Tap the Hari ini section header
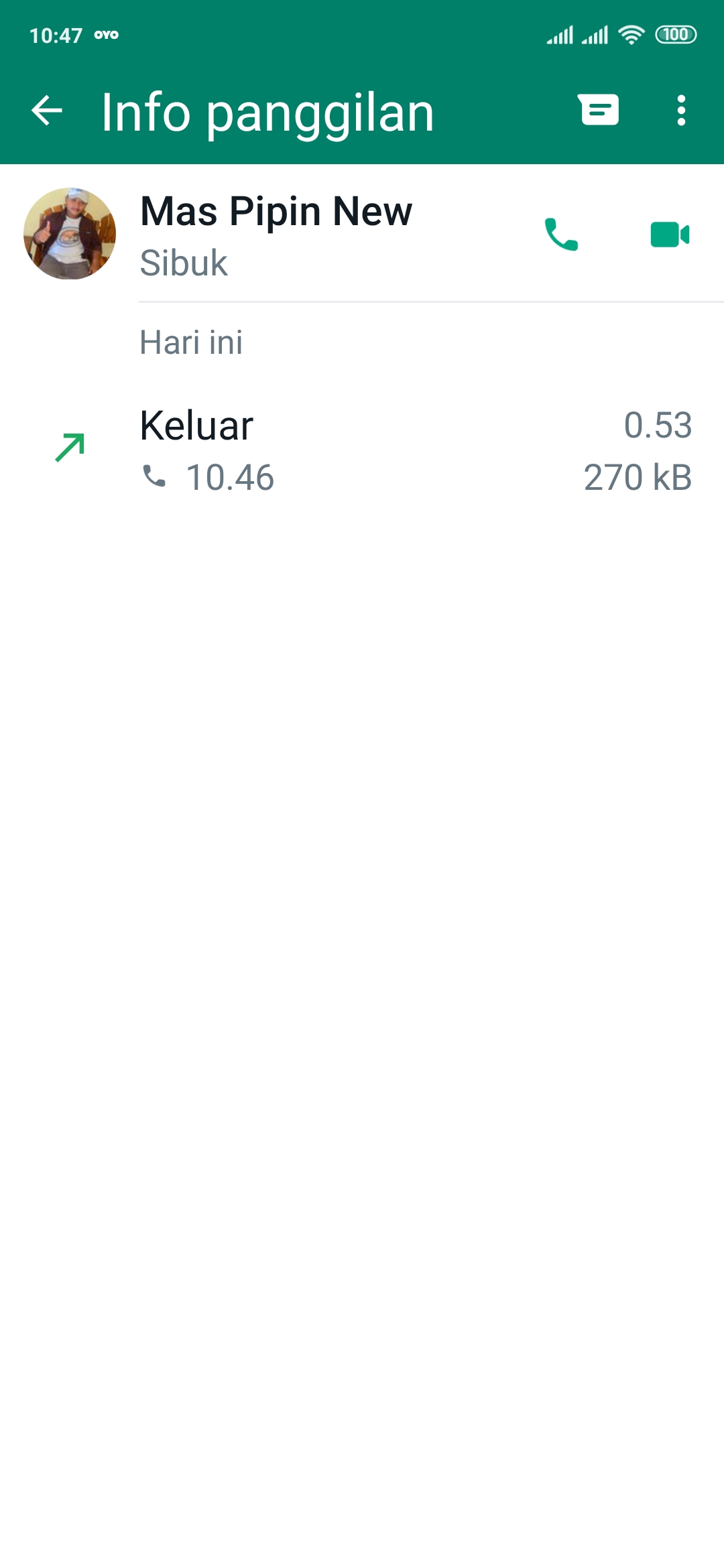This screenshot has width=724, height=1568. (x=191, y=342)
